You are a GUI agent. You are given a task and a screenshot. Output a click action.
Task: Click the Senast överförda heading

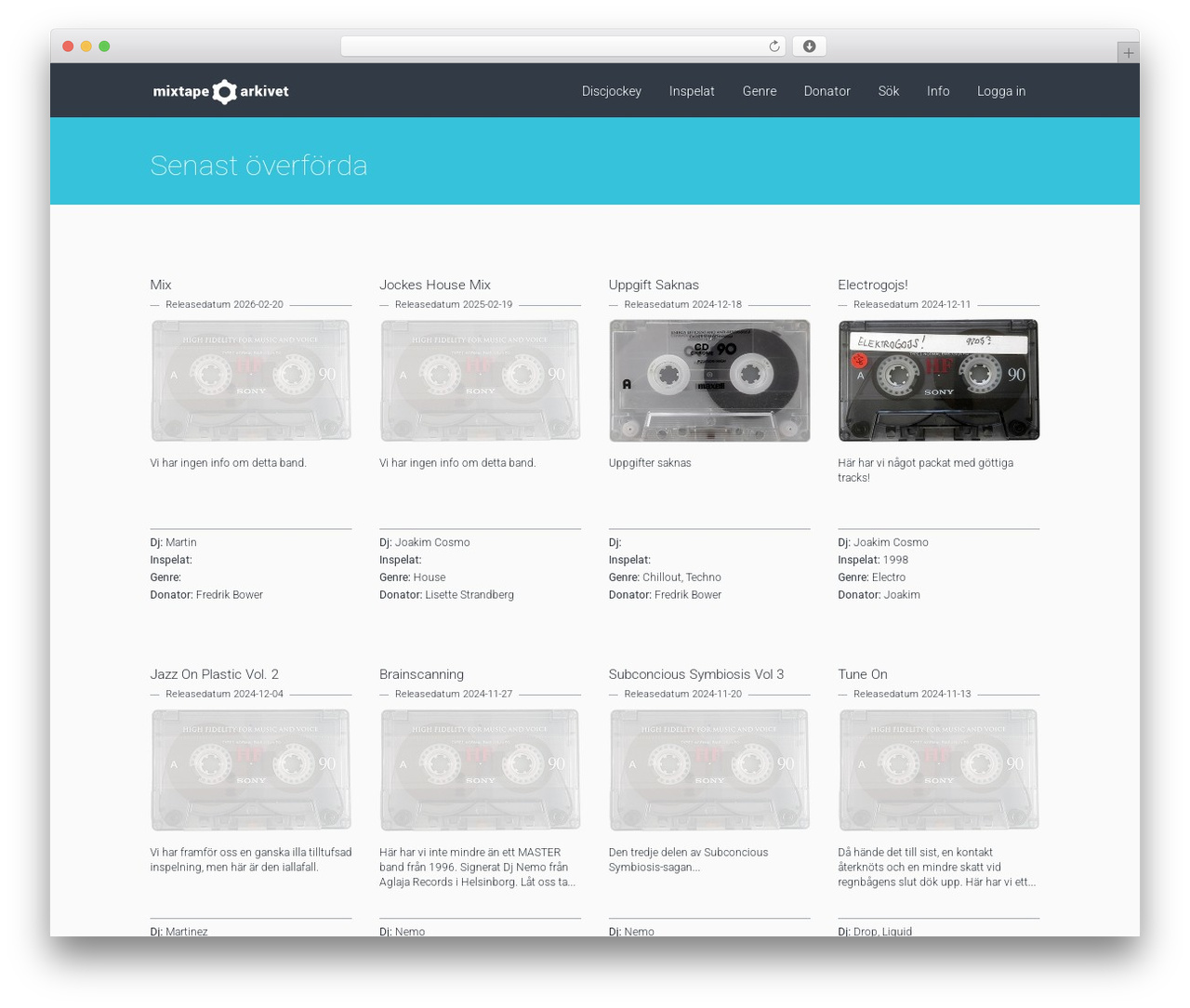tap(258, 166)
